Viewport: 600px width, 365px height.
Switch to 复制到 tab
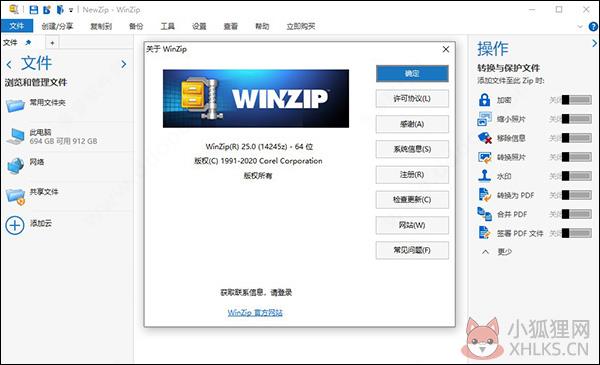[x=101, y=26]
